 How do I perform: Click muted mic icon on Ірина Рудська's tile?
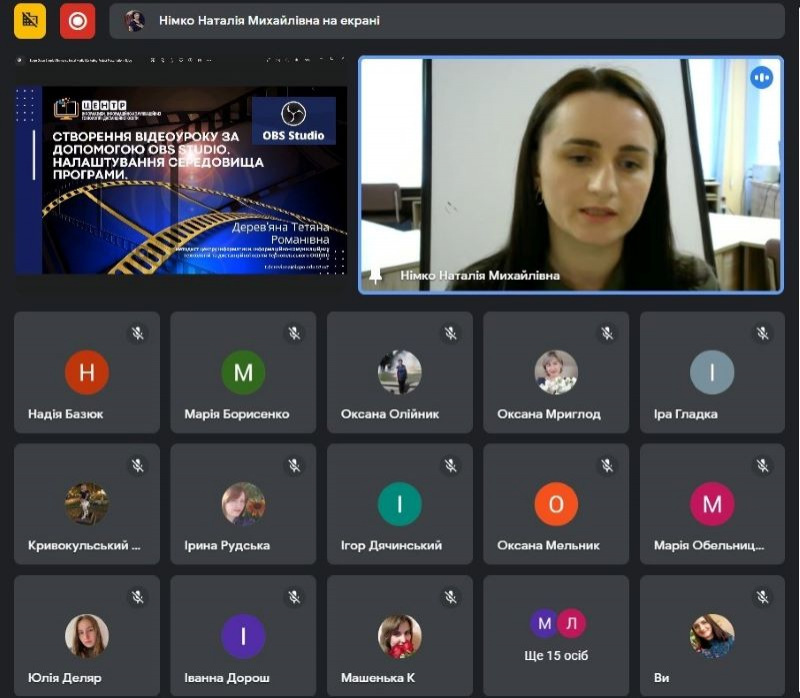[294, 465]
